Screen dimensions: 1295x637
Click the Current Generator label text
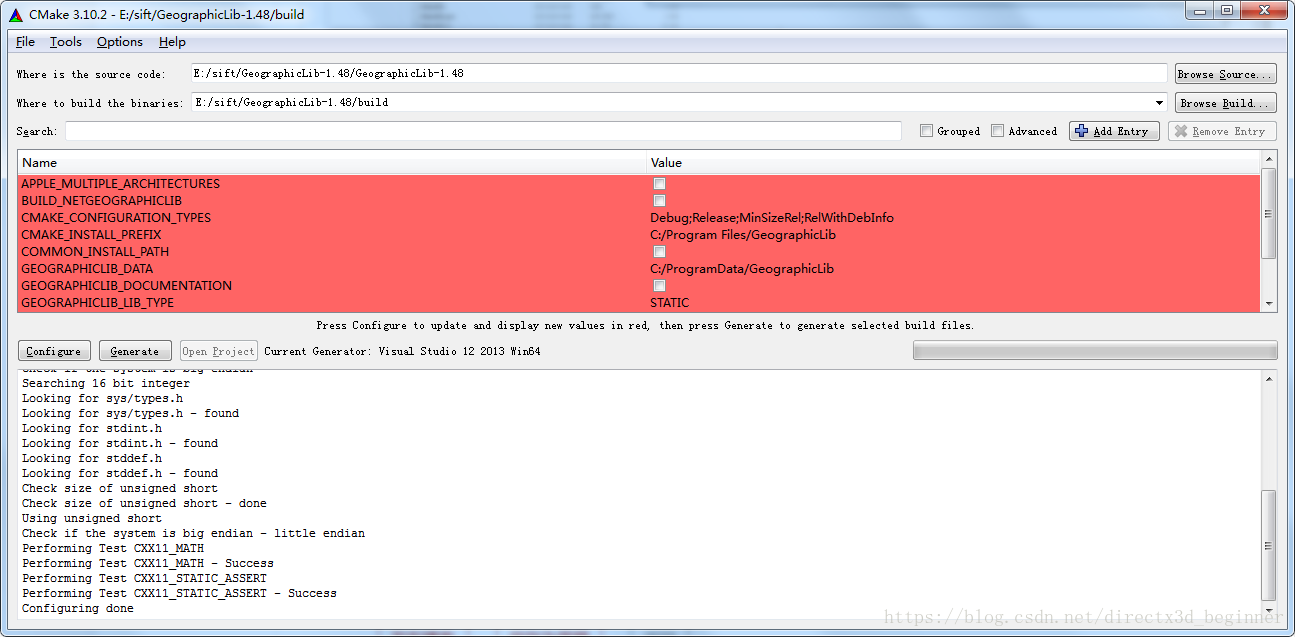(x=402, y=351)
